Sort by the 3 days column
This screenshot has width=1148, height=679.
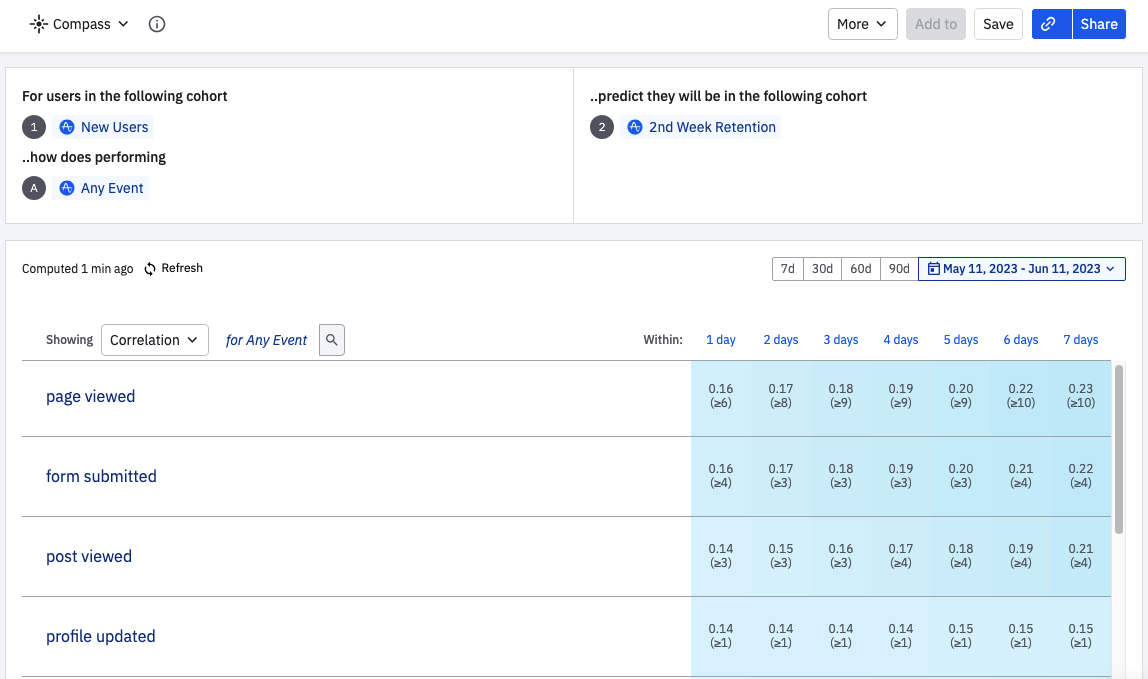point(840,340)
